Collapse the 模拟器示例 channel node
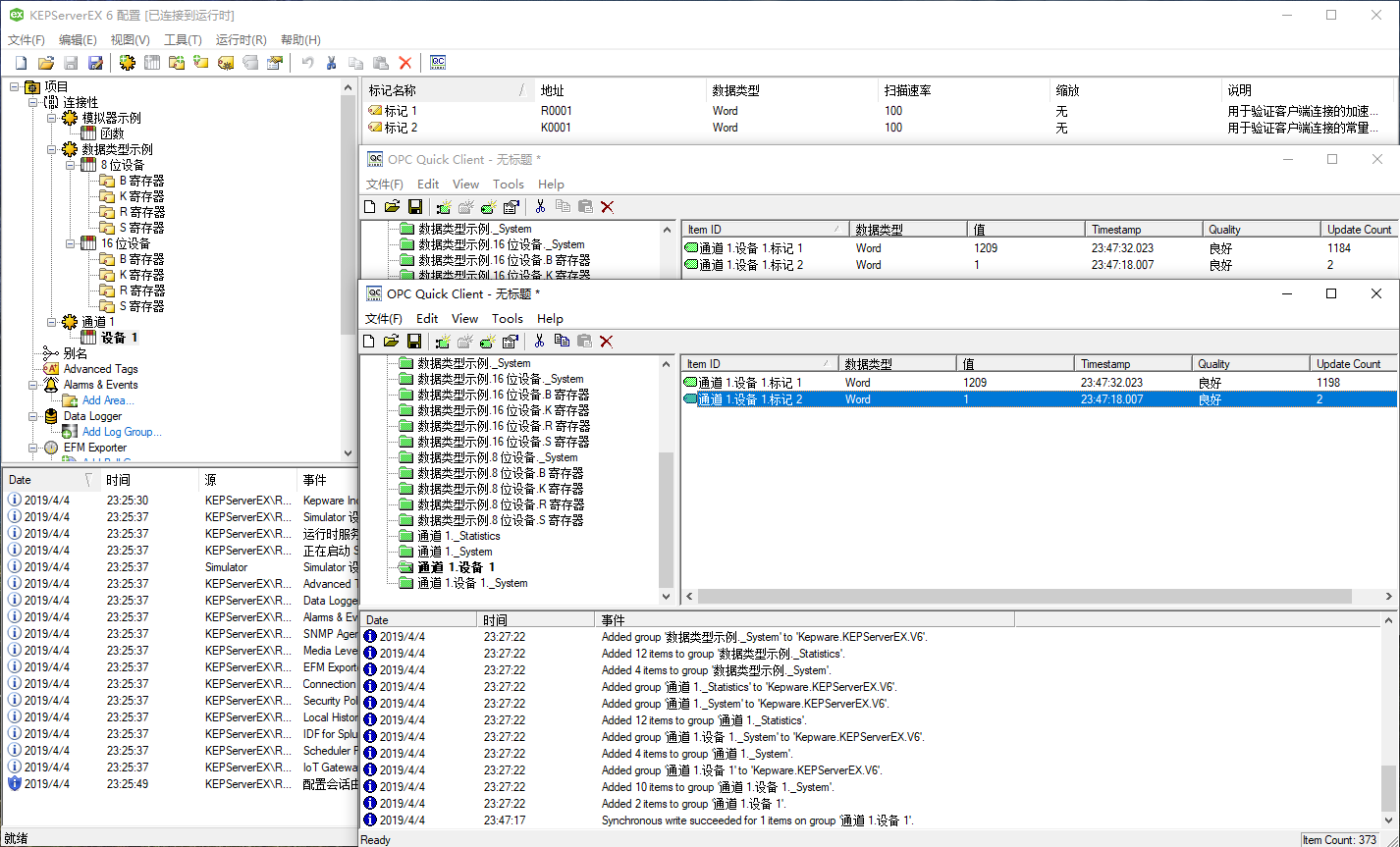 [x=51, y=118]
